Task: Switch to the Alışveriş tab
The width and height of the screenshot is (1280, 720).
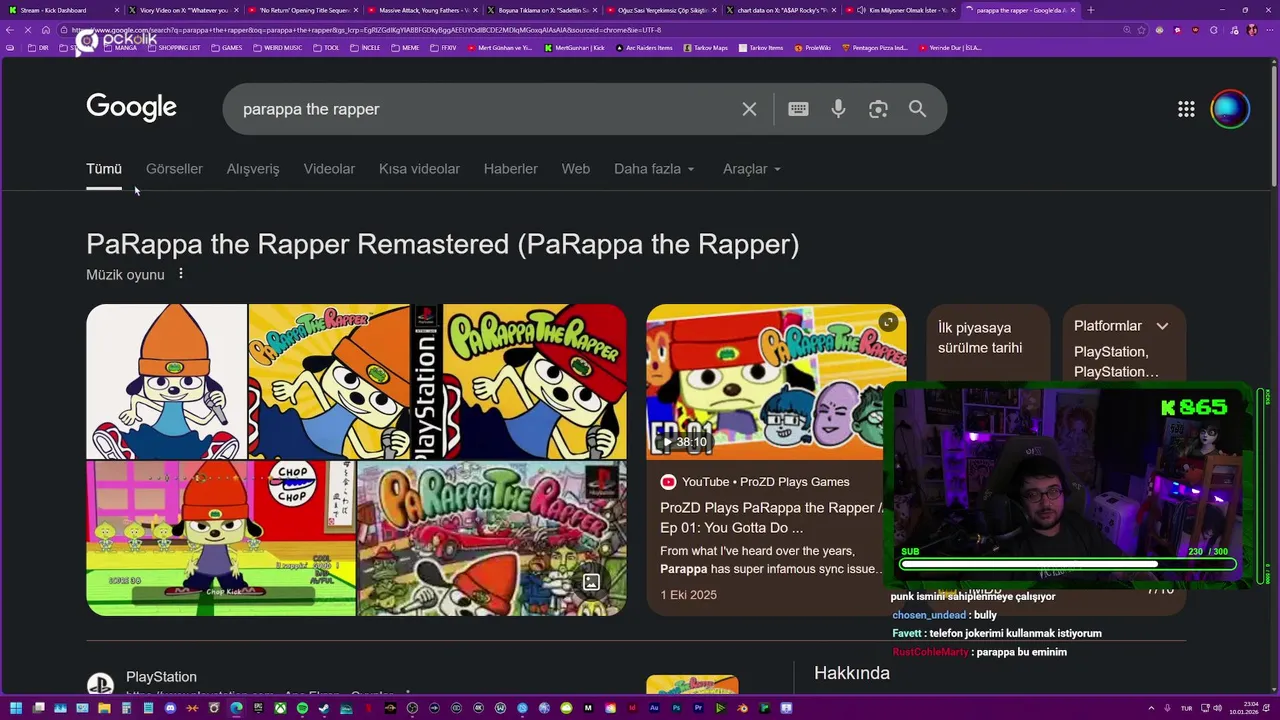Action: point(253,169)
